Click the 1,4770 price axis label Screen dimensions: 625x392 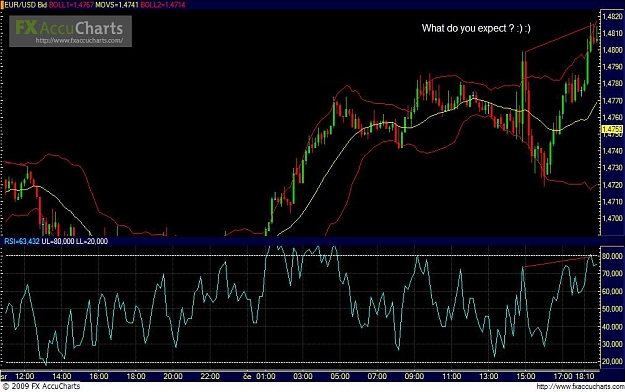click(x=612, y=101)
